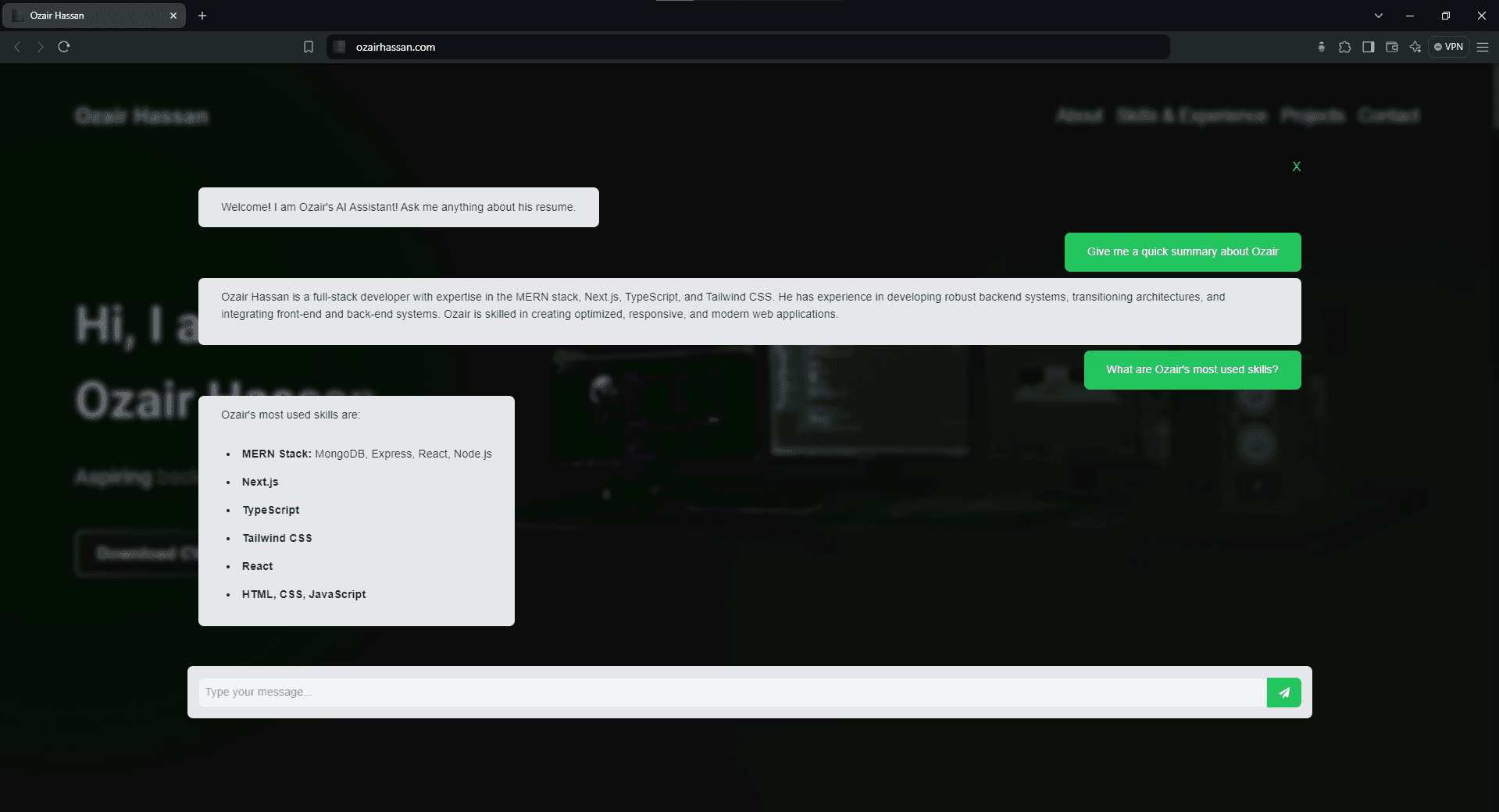Select the Ozair Hassan browser tab
The width and height of the screenshot is (1499, 812).
(x=86, y=16)
